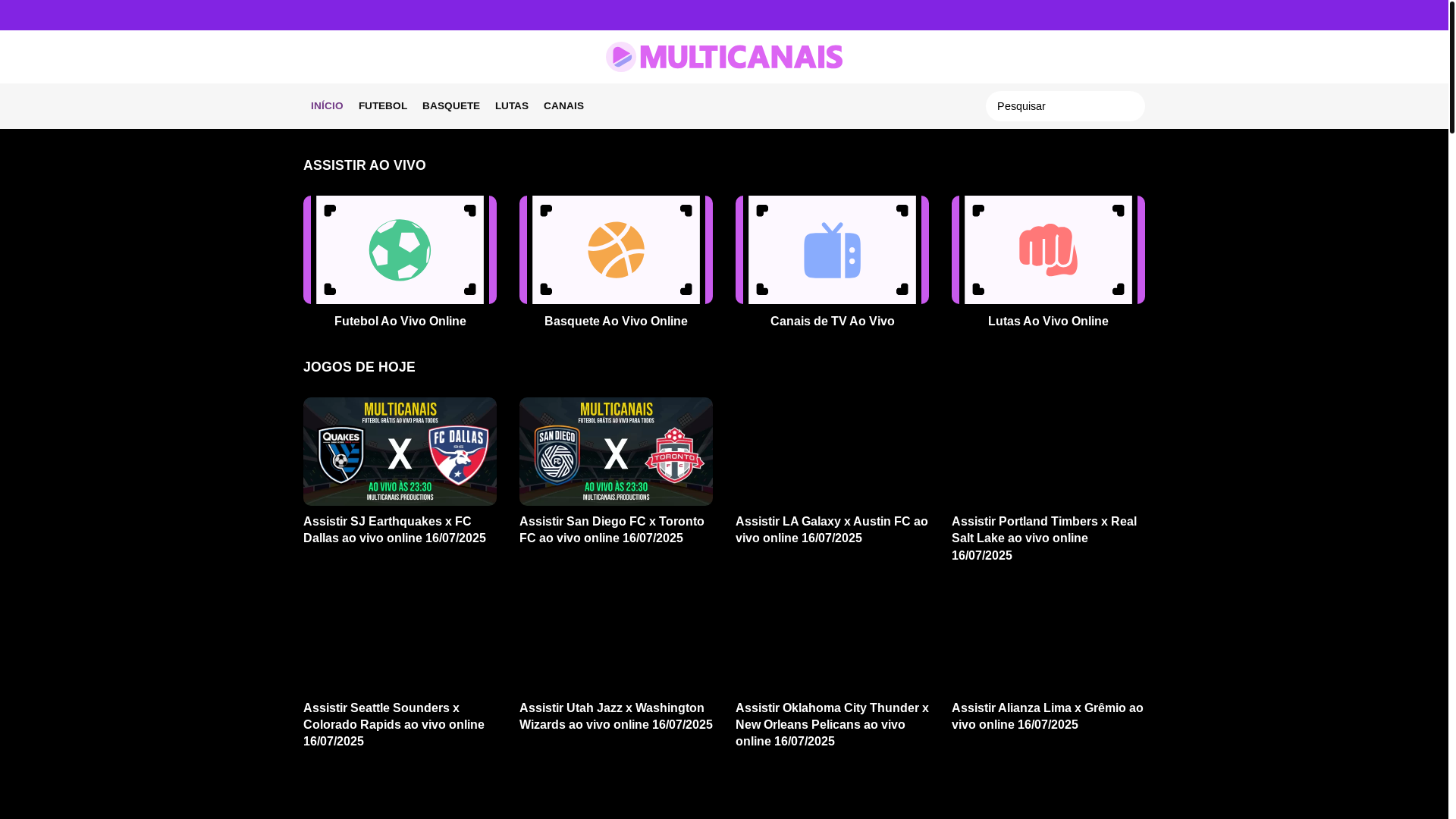Open Basquete Ao Vivo Online link

coord(616,322)
